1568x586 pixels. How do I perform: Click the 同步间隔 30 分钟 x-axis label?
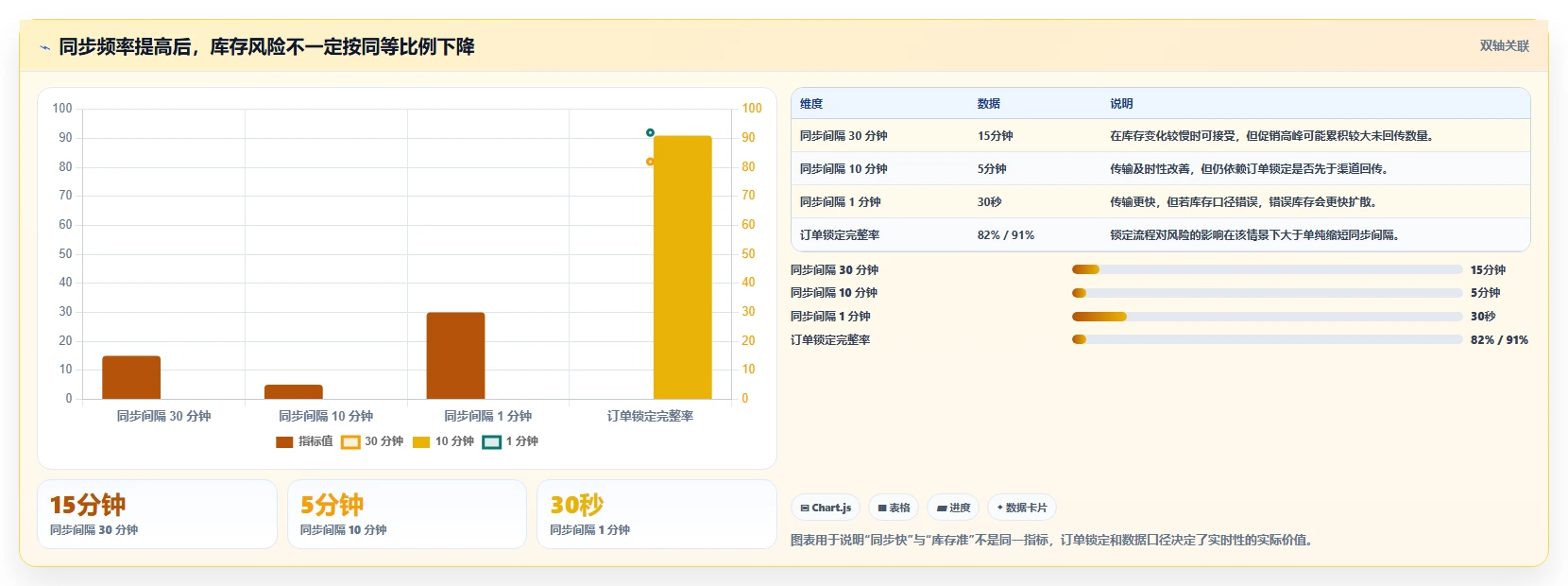pos(163,416)
